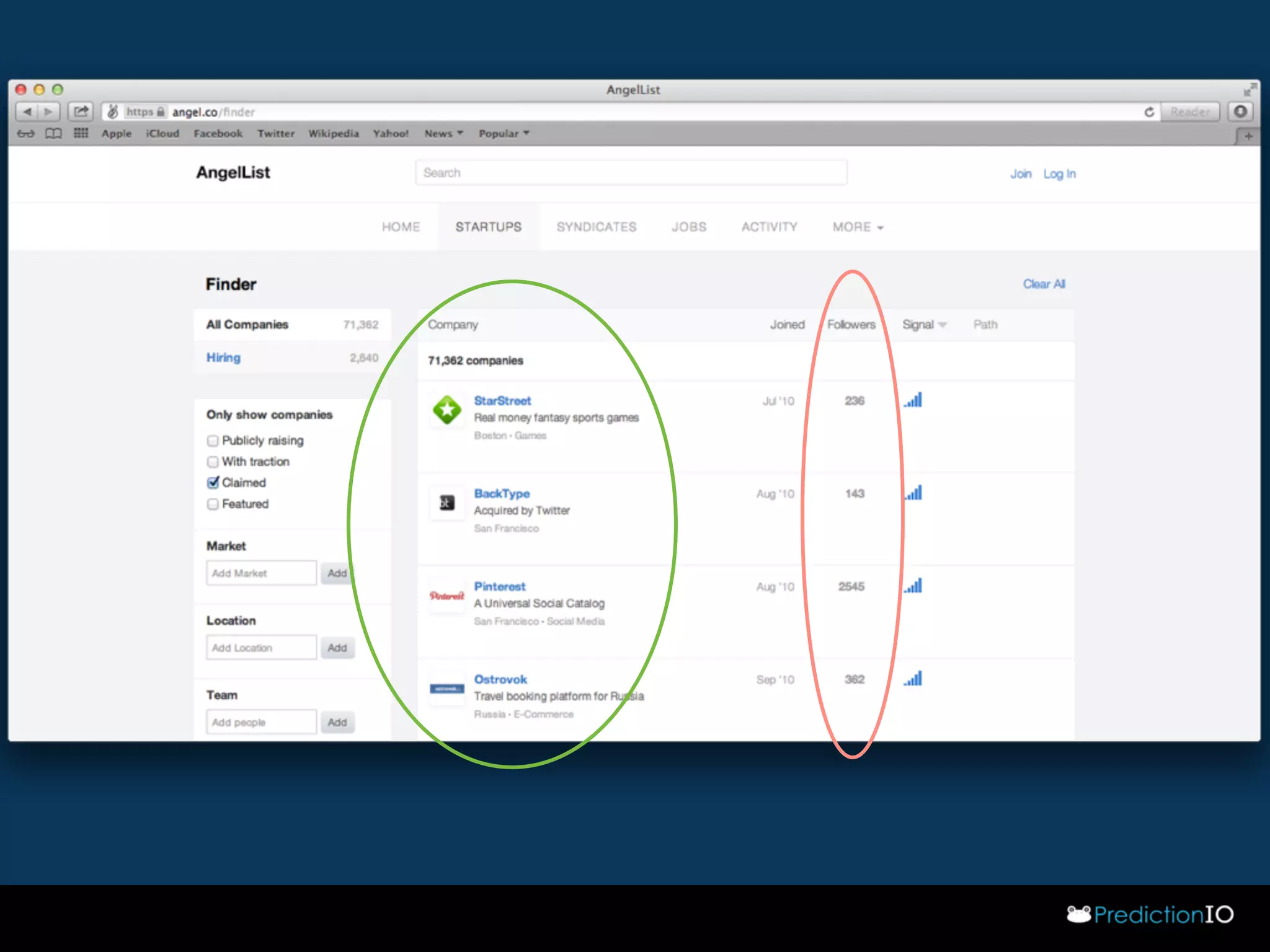Focus the Add people input field
The width and height of the screenshot is (1270, 952).
pos(261,722)
